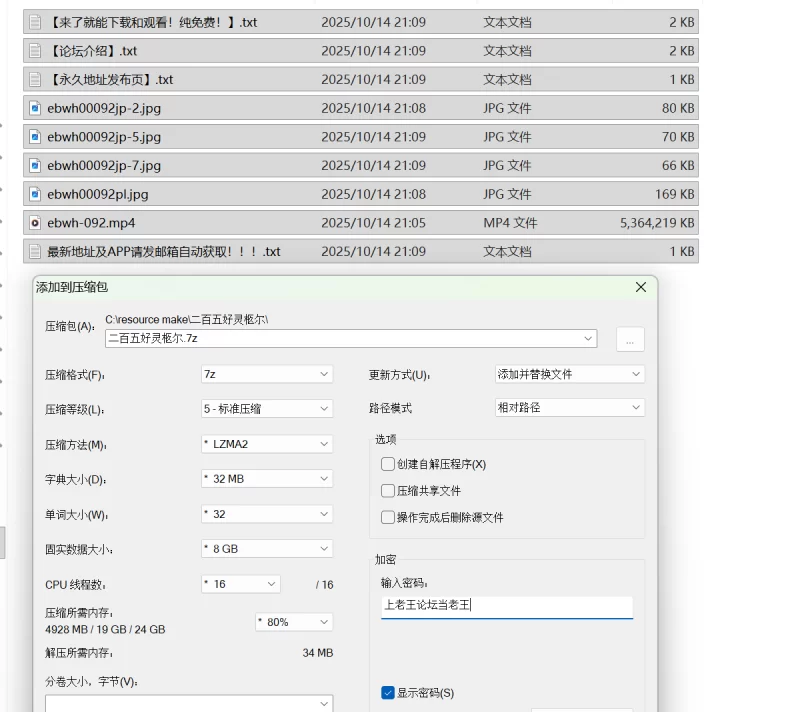Open the 压缩等级 dropdown

tap(266, 409)
